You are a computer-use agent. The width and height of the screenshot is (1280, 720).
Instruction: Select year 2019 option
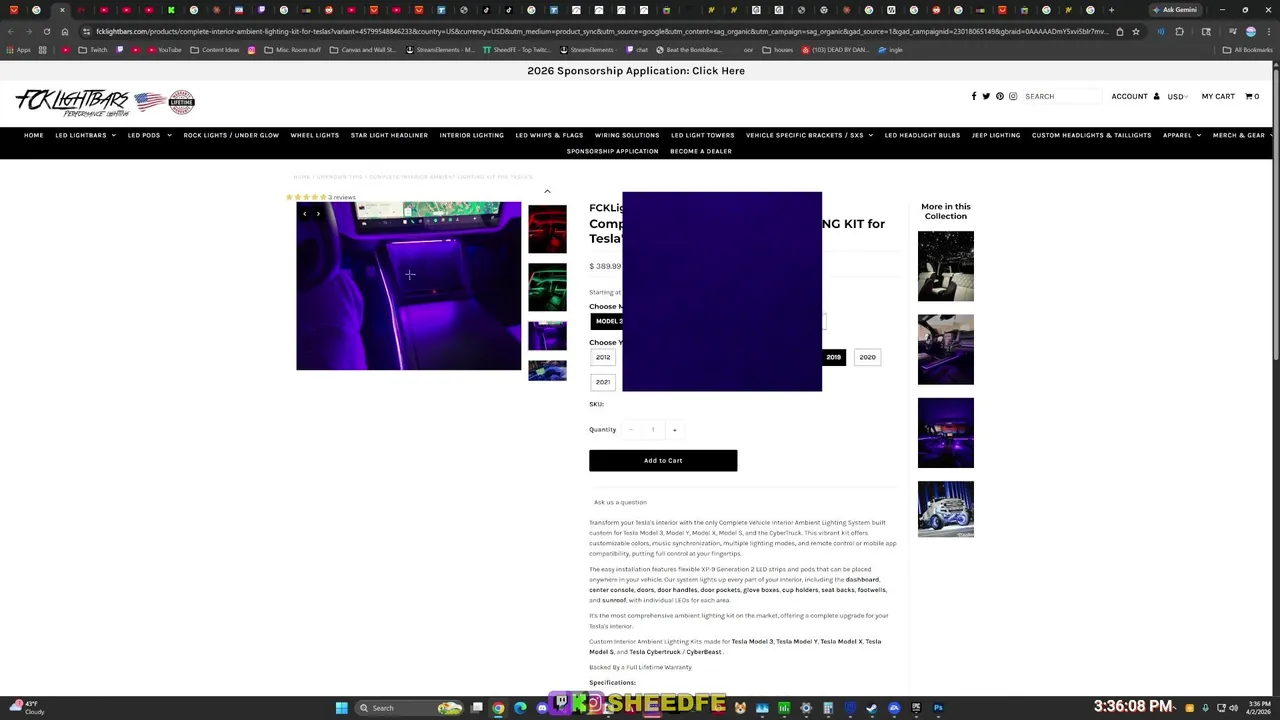(x=834, y=357)
